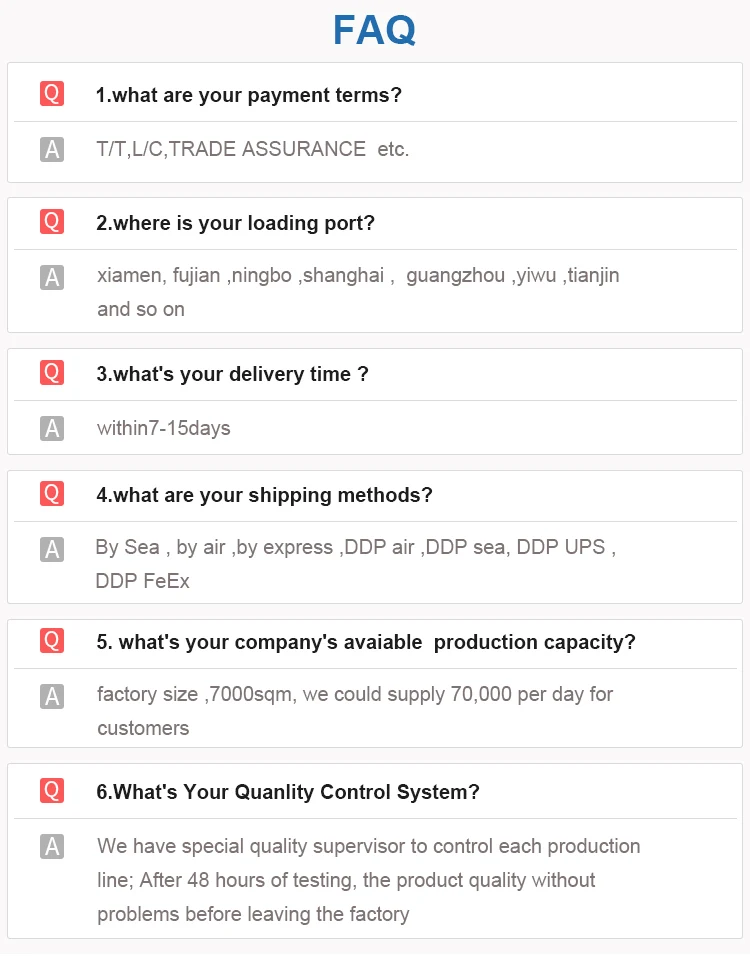The height and width of the screenshot is (971, 750).
Task: Click the red Q icon for delivery time question
Action: [x=52, y=373]
